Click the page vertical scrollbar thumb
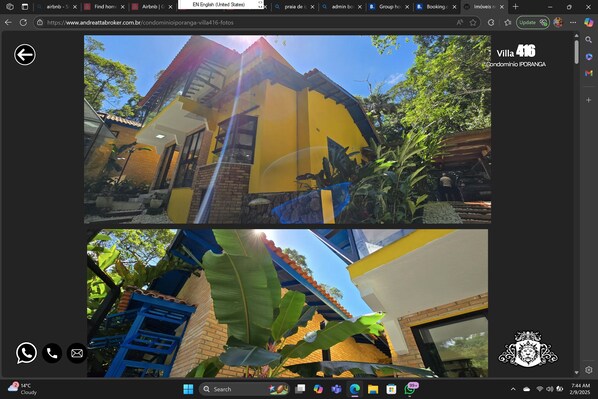 tap(576, 52)
